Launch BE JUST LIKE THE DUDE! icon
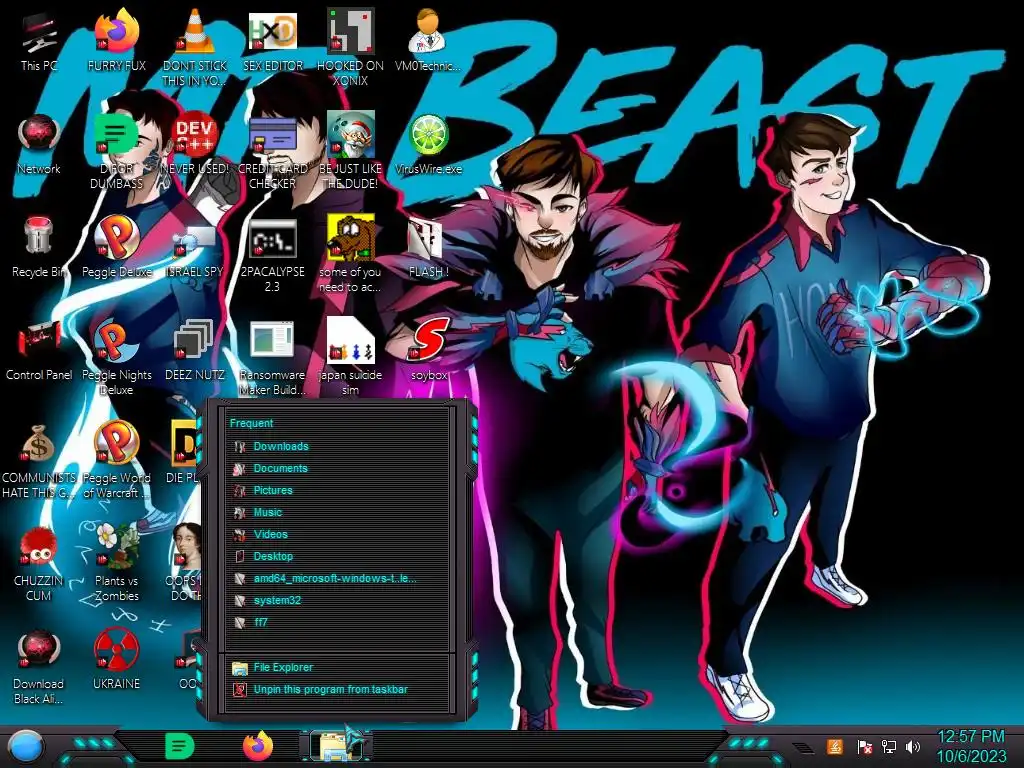 tap(350, 152)
